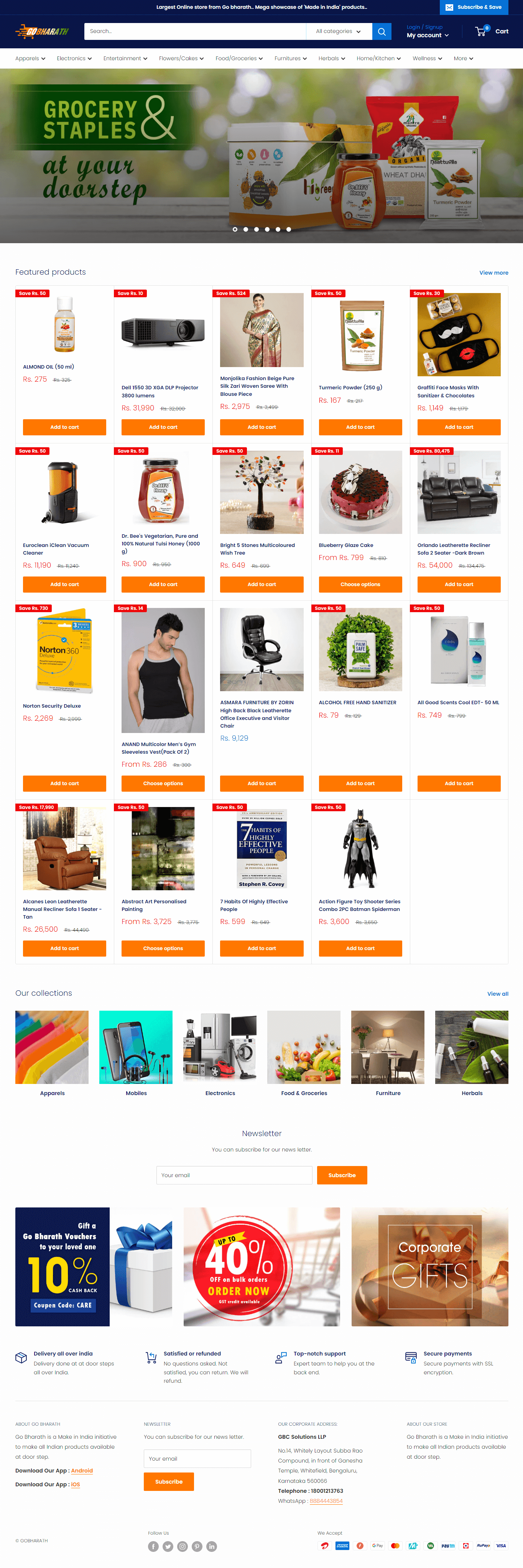The height and width of the screenshot is (1568, 523).
Task: Select the last carousel slide dot
Action: (288, 229)
